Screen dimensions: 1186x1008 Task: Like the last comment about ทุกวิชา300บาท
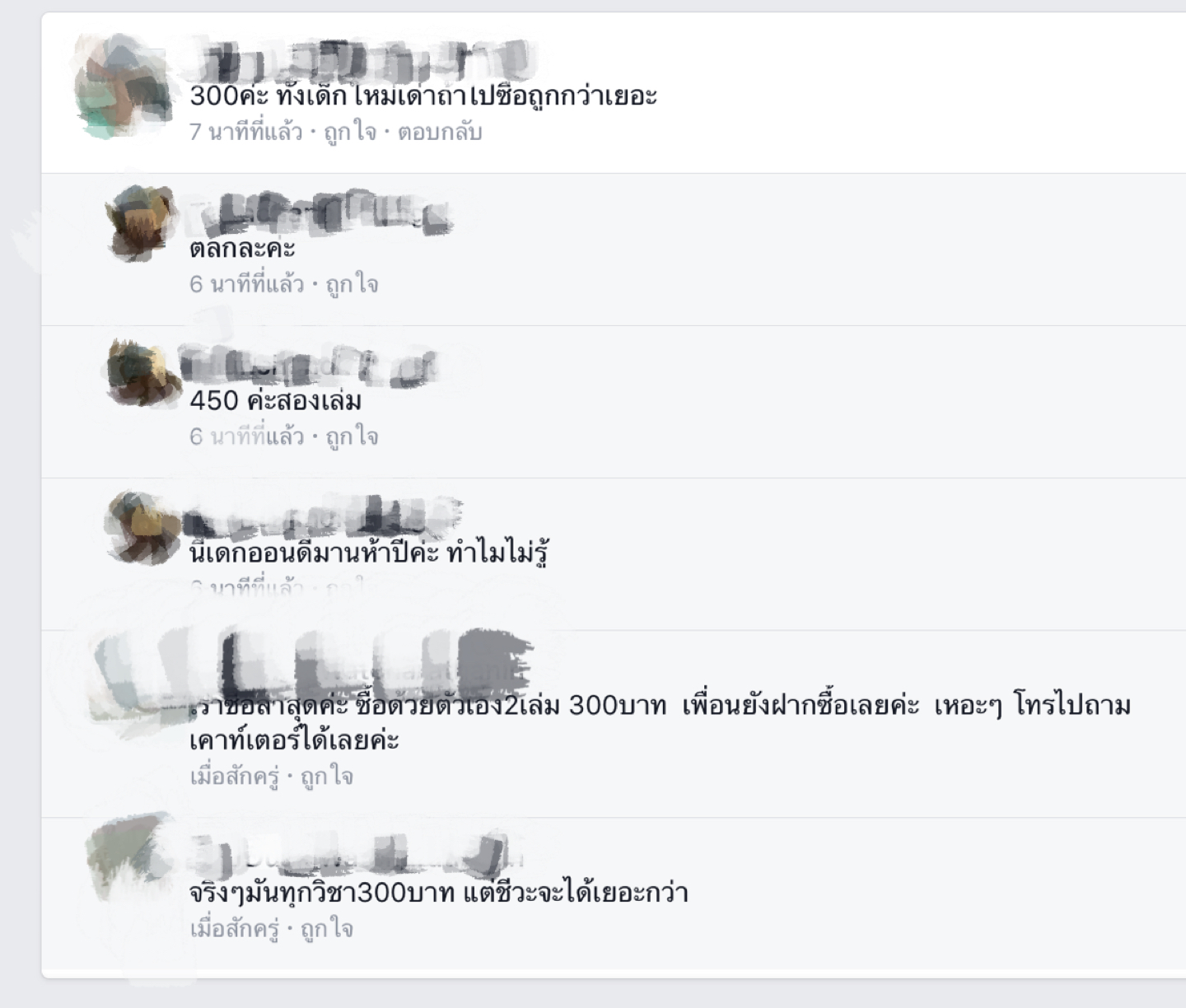point(326,929)
